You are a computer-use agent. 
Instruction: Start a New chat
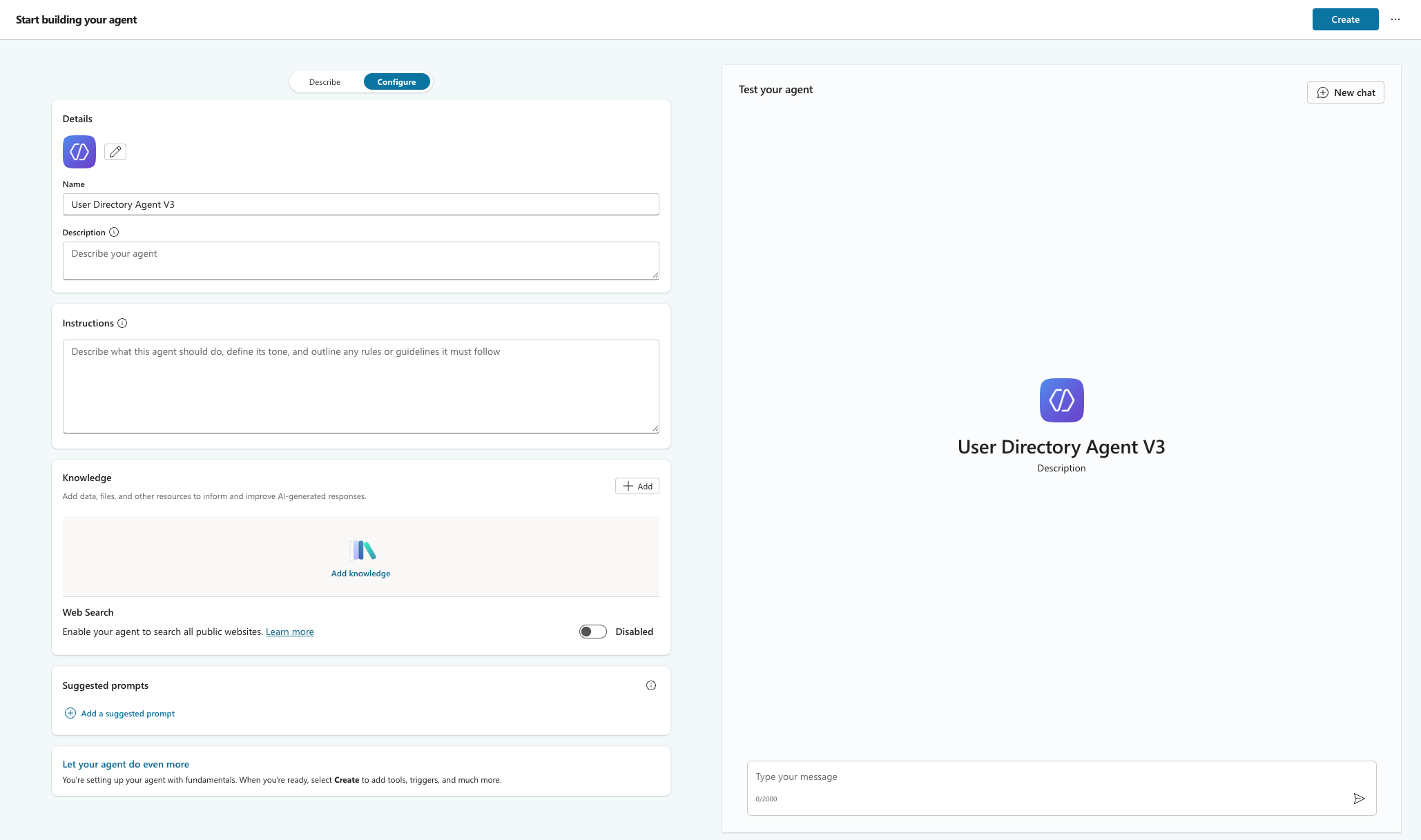[1345, 92]
